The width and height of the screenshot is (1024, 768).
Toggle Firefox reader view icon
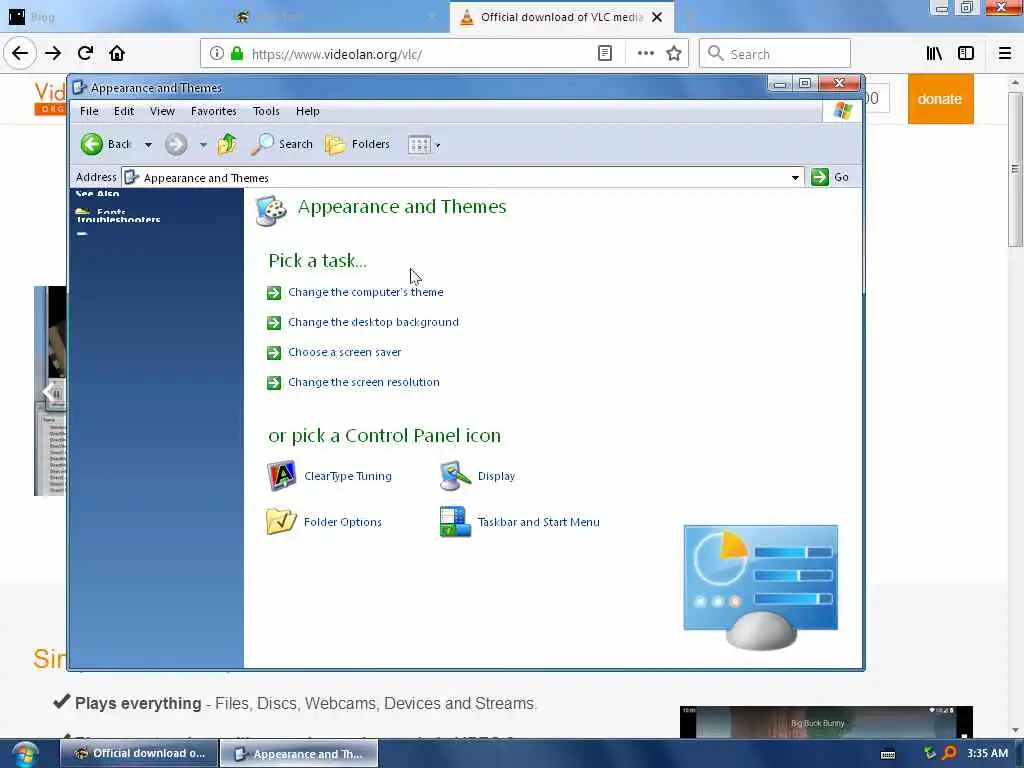pyautogui.click(x=605, y=54)
